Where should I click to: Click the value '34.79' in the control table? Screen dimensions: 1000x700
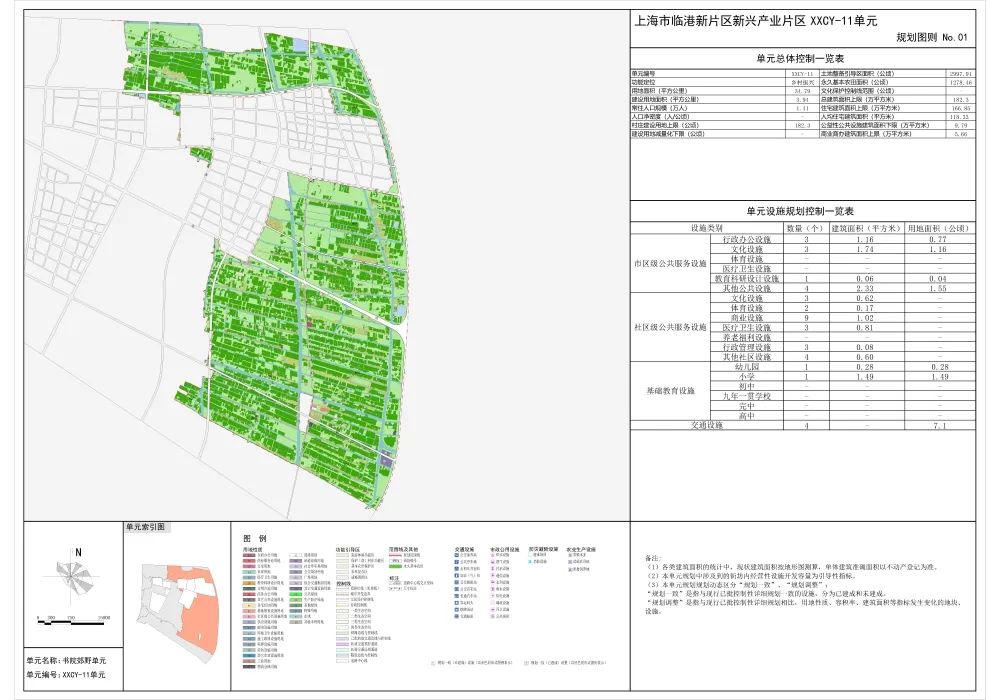tap(802, 91)
